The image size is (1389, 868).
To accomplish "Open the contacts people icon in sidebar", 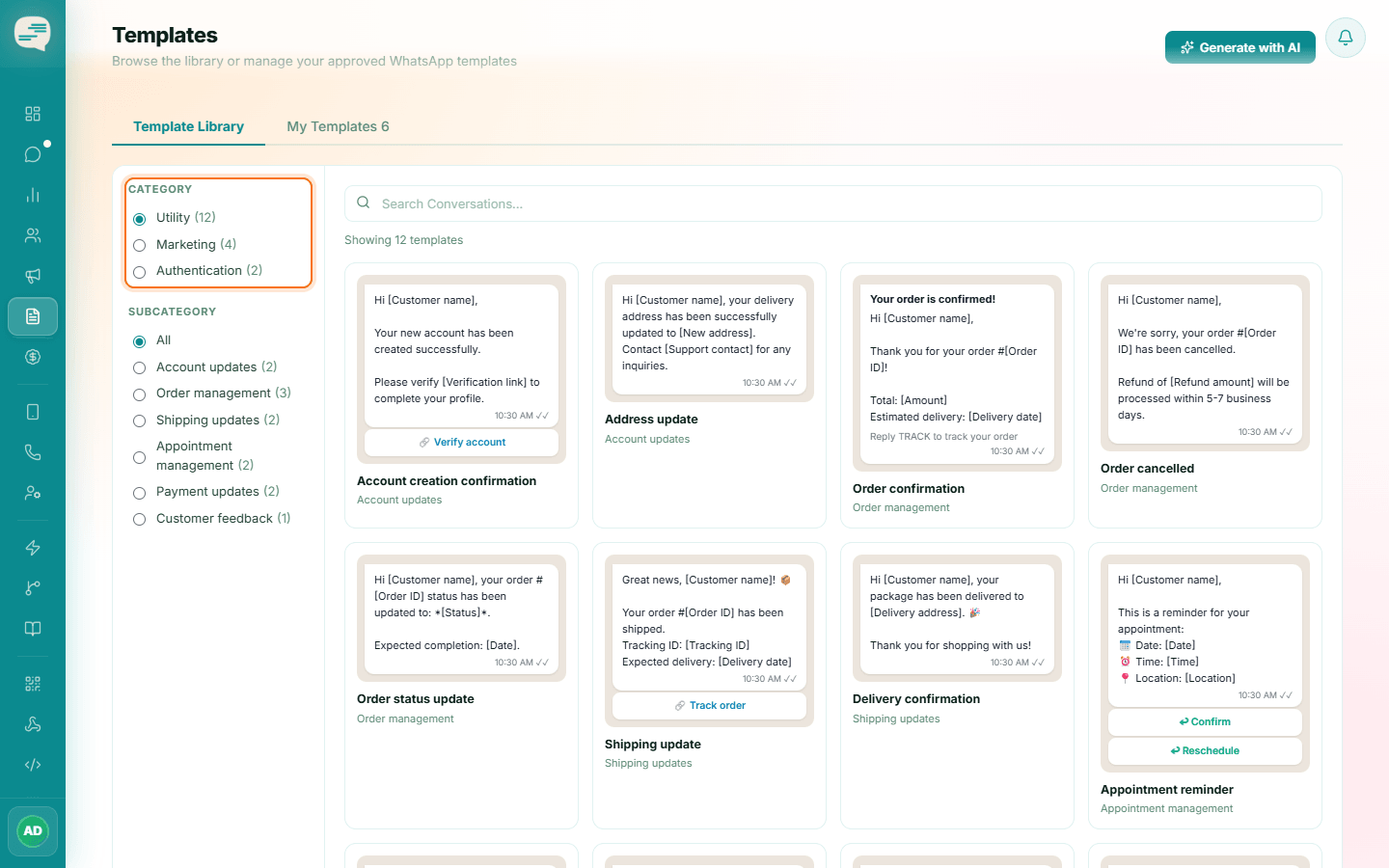I will coord(33,235).
